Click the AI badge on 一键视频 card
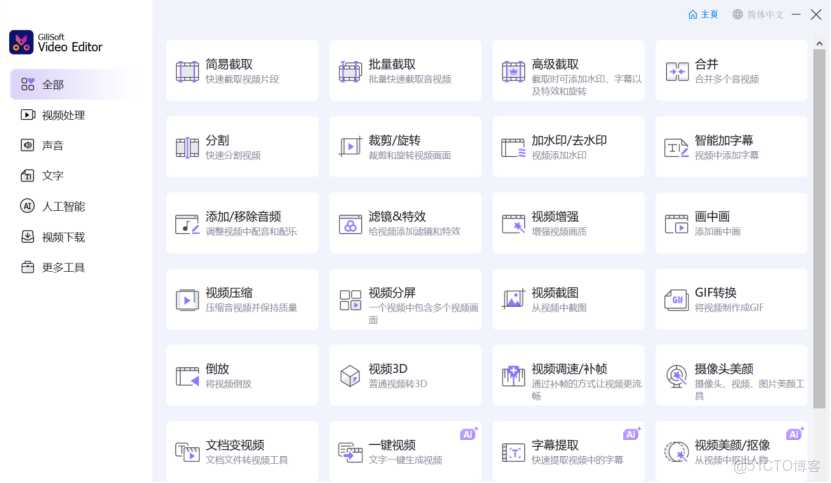 [469, 434]
